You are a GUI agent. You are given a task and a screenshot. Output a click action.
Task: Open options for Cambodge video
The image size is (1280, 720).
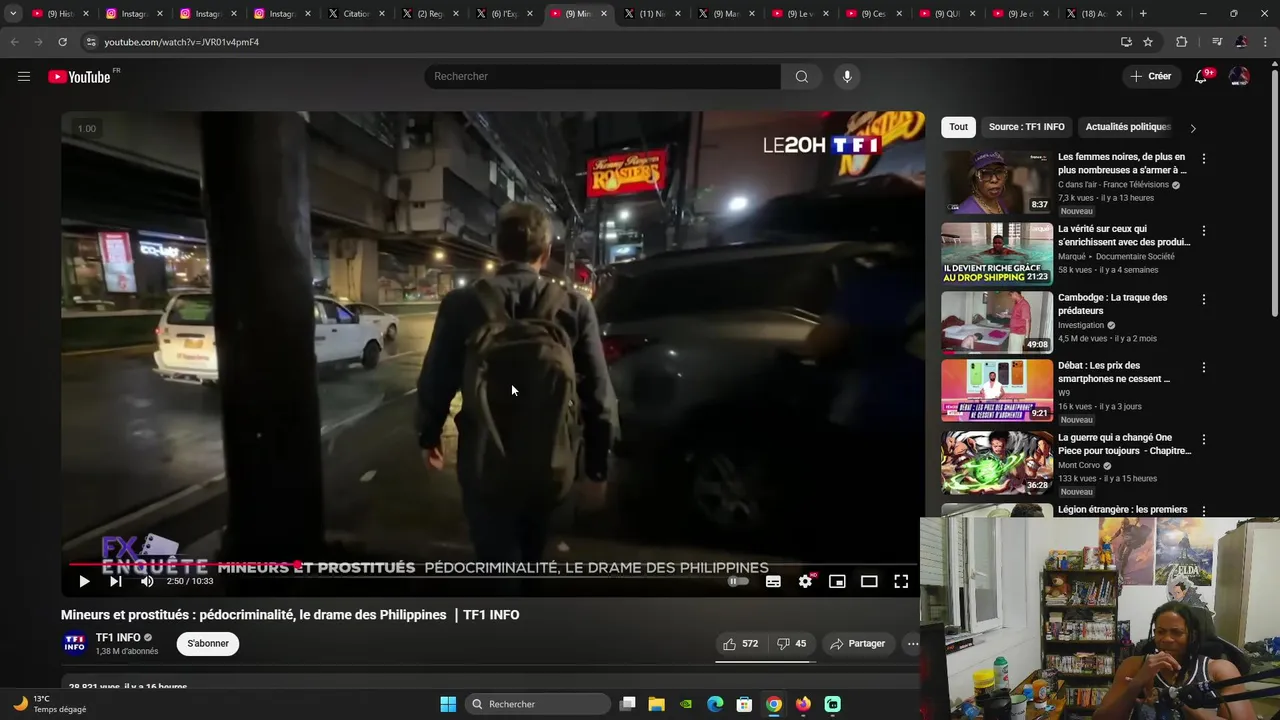click(1203, 299)
